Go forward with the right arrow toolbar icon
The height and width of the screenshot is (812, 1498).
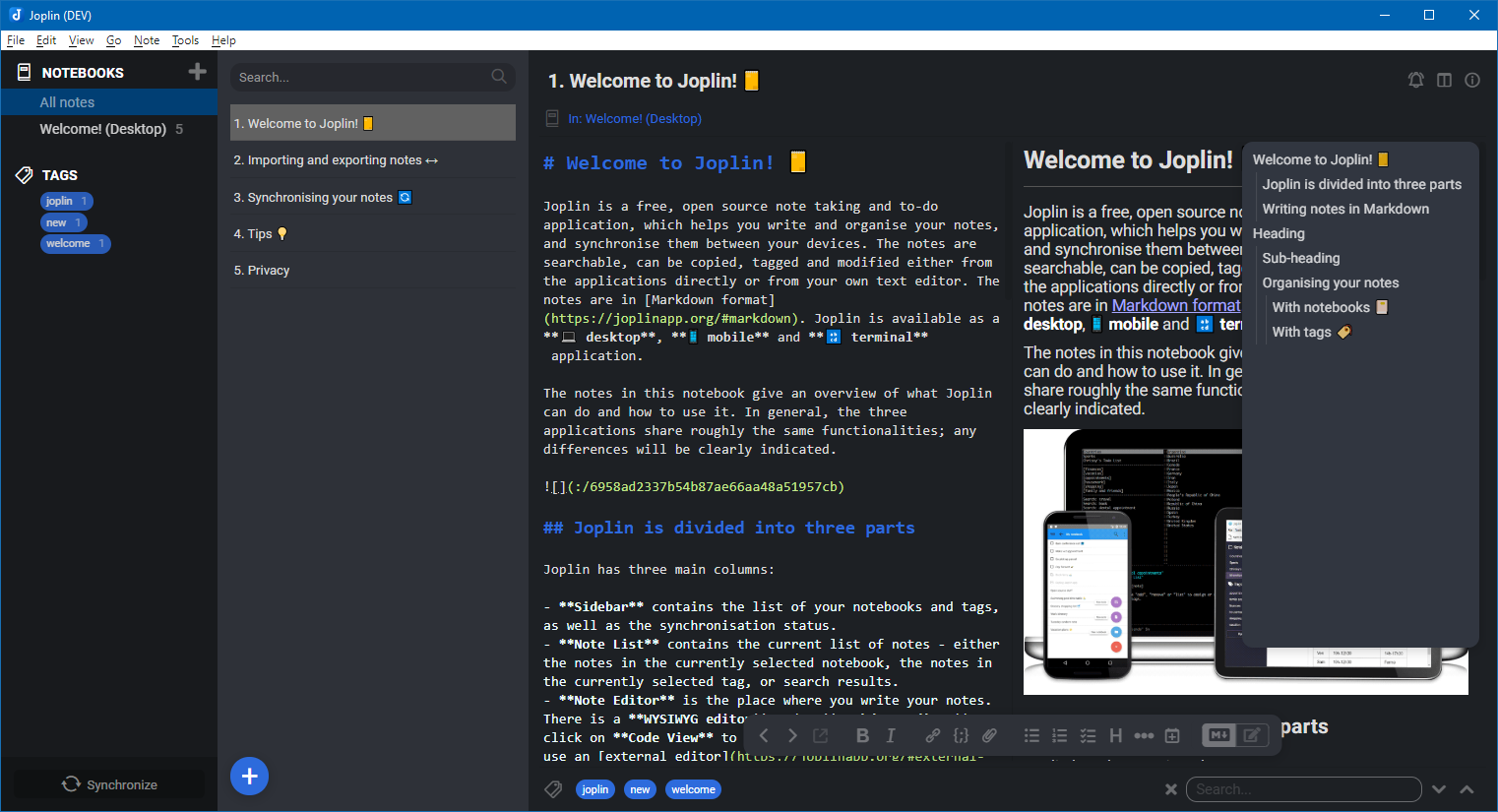click(x=792, y=735)
